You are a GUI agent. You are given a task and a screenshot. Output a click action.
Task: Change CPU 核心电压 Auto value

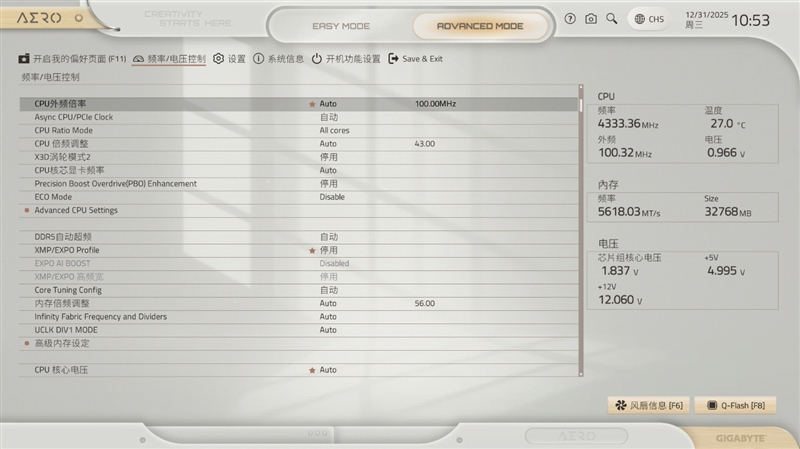click(x=328, y=370)
